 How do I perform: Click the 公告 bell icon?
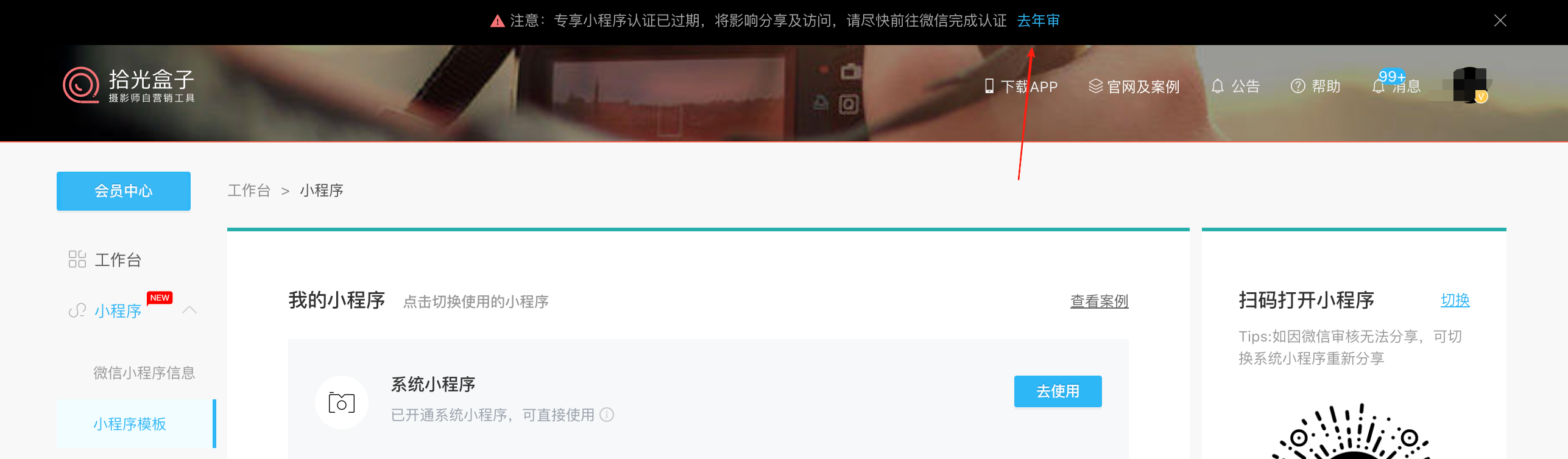tap(1217, 86)
